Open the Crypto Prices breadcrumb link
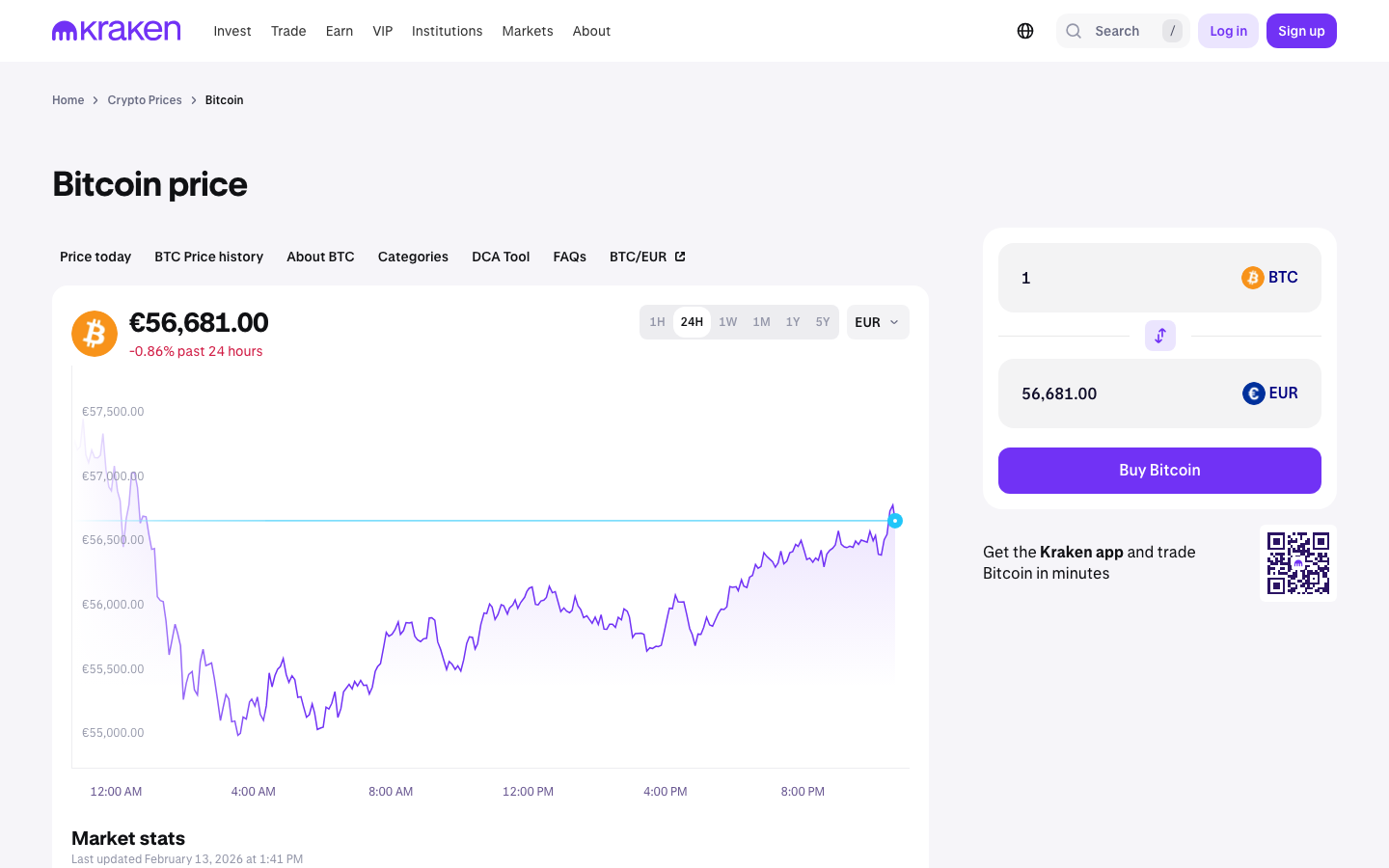1389x868 pixels. (145, 99)
